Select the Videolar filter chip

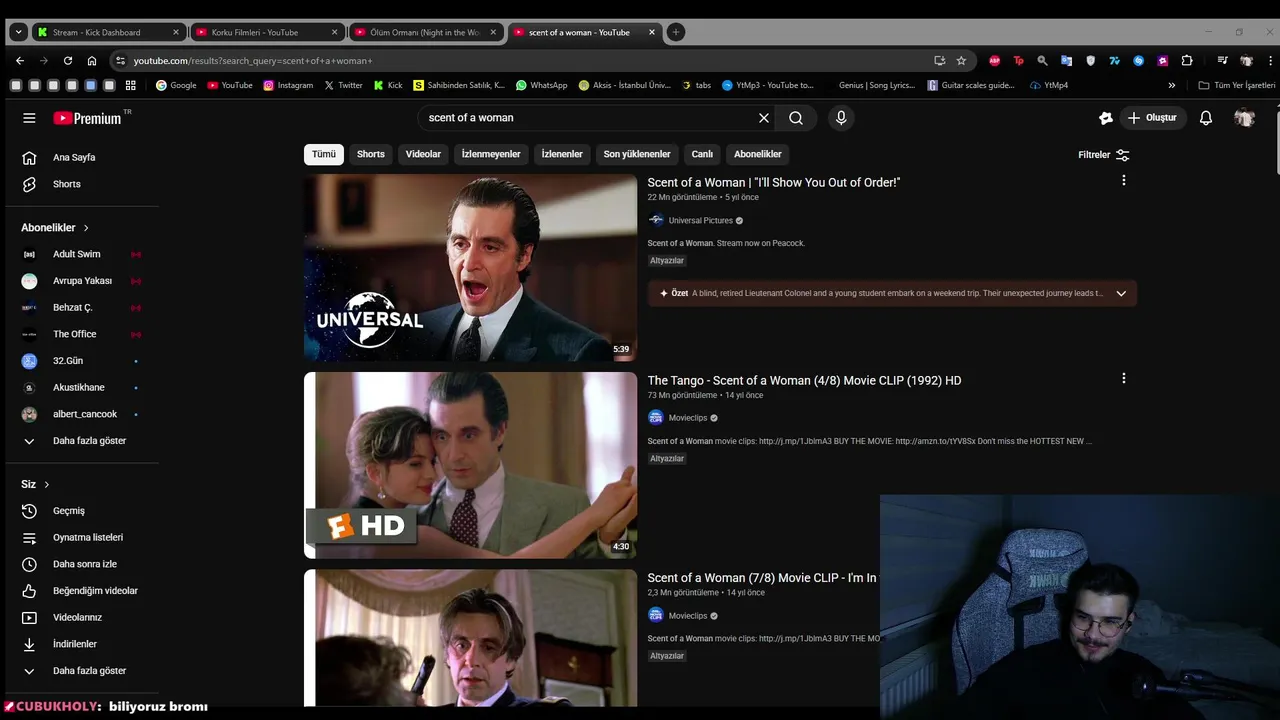click(x=423, y=154)
